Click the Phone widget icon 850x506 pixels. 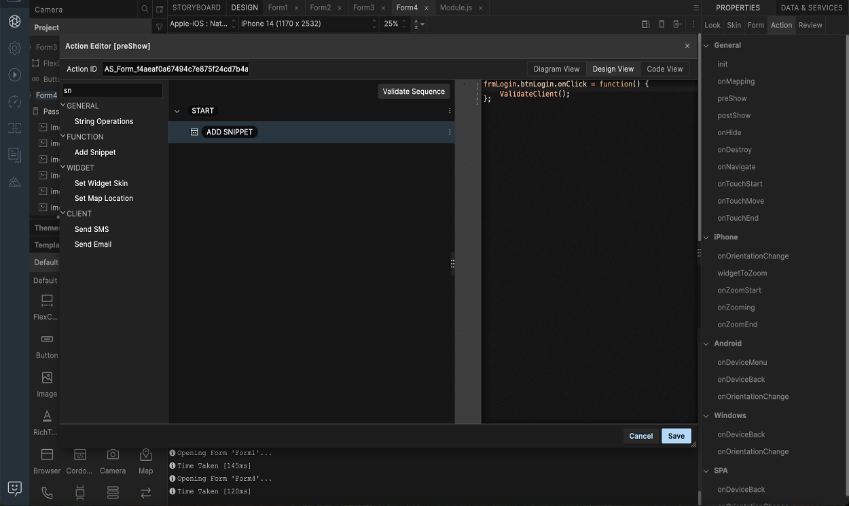[x=47, y=492]
